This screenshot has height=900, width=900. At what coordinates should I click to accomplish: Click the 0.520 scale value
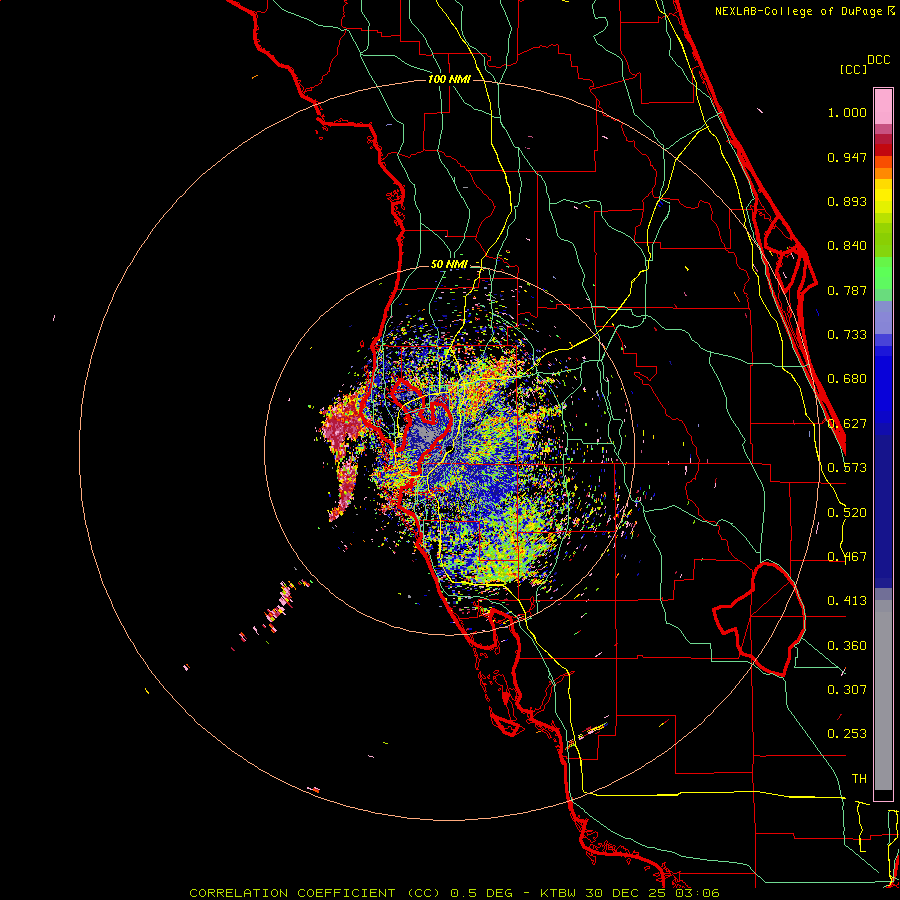[847, 513]
